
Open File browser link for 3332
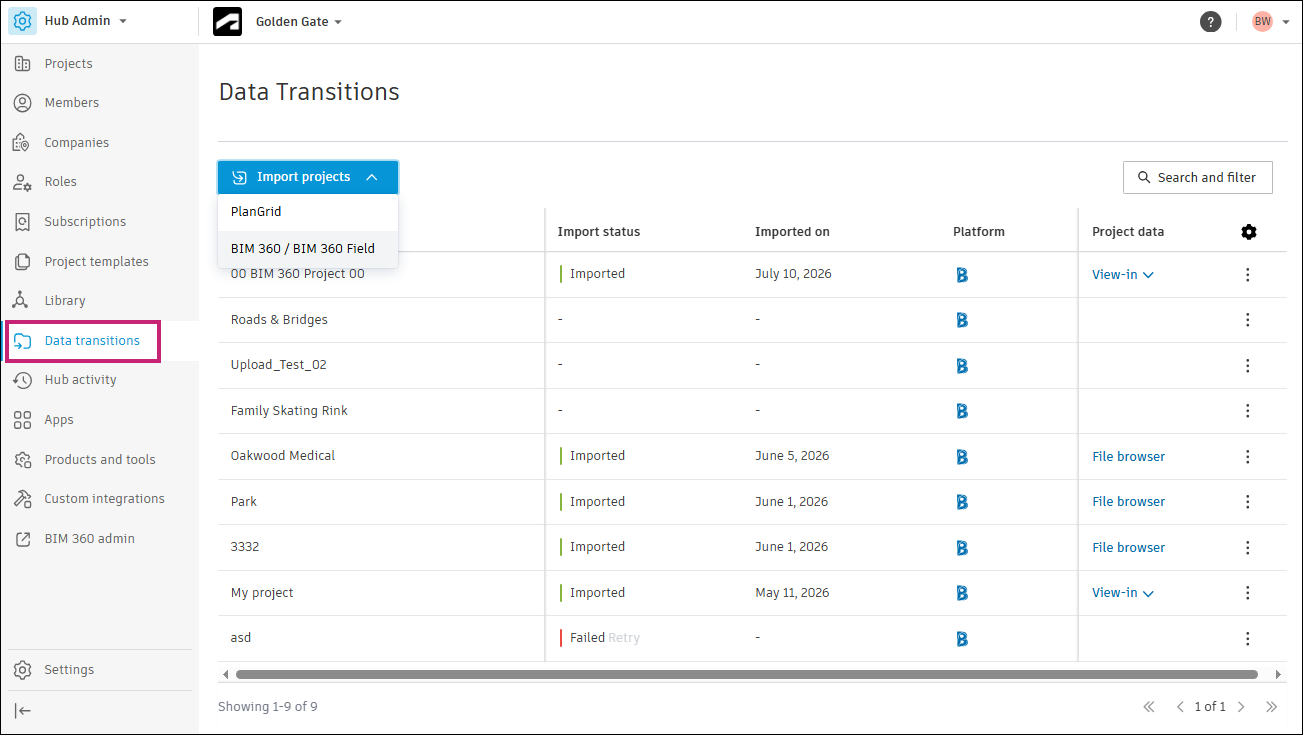tap(1128, 548)
